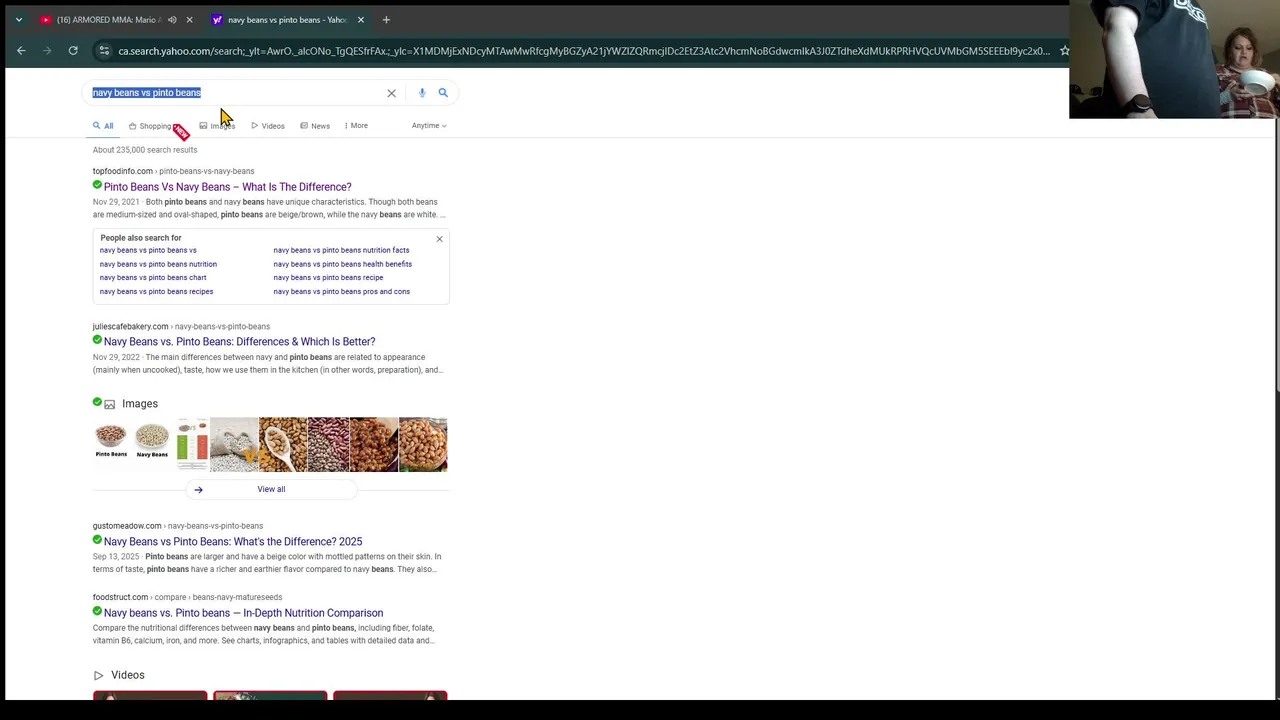Click the green verified icon beside Images heading
The height and width of the screenshot is (720, 1280).
pyautogui.click(x=97, y=403)
